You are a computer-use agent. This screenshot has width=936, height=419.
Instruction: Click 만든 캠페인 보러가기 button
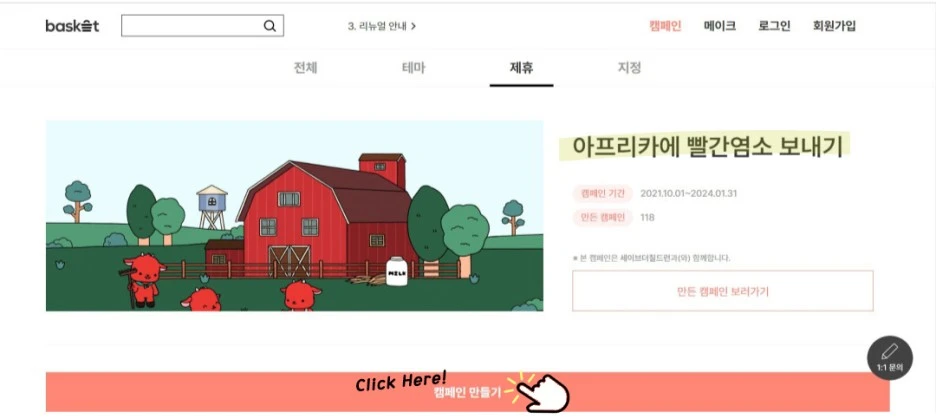click(x=722, y=291)
